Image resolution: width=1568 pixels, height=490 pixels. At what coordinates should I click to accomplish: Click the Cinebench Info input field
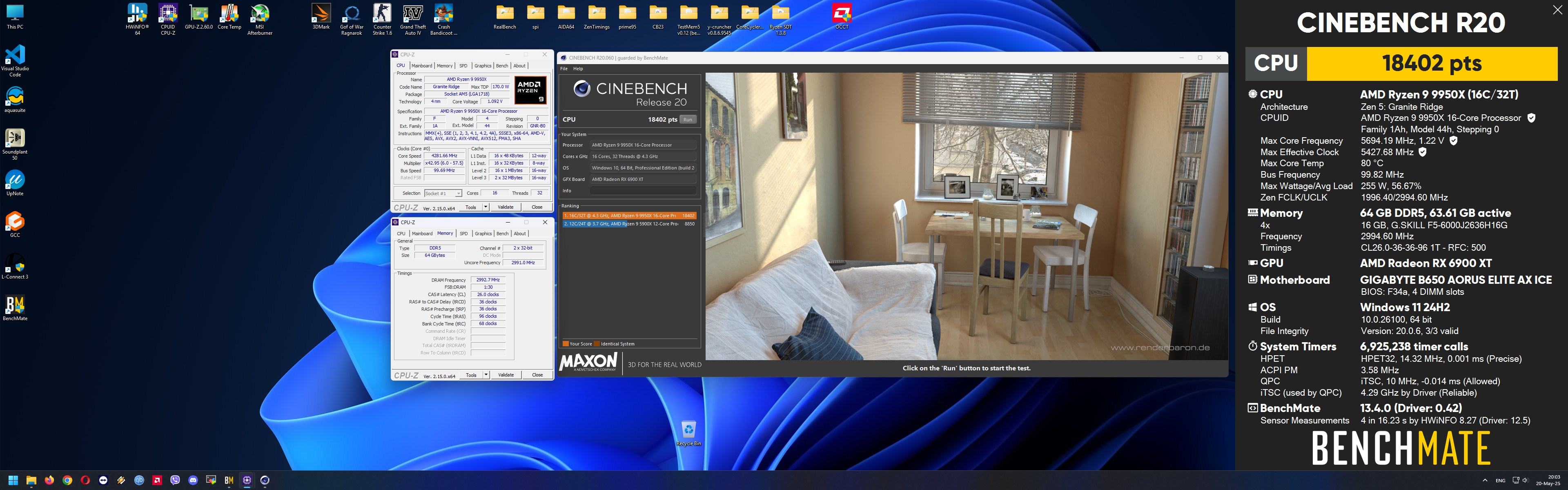(x=643, y=191)
